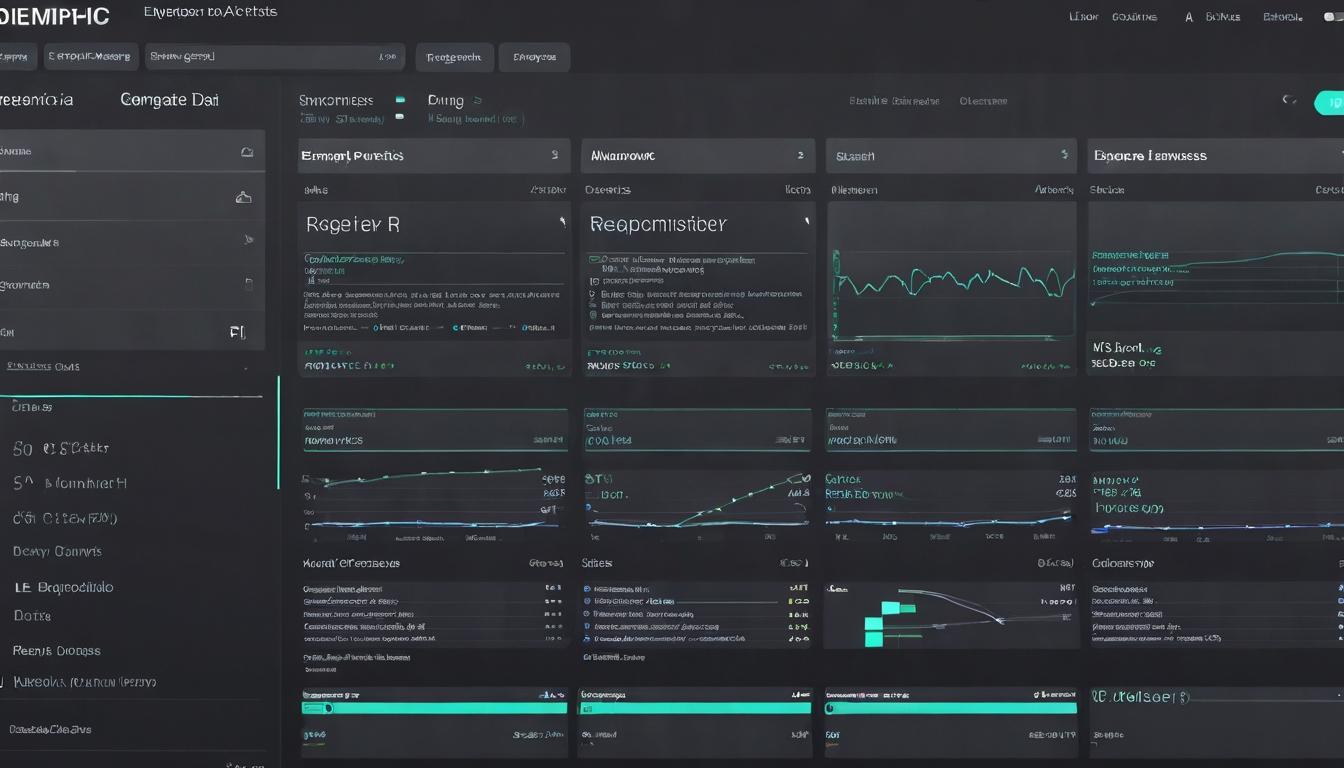This screenshot has height=768, width=1344.
Task: Click the cursor icon in the 'Rageier R' card
Action: [x=562, y=222]
